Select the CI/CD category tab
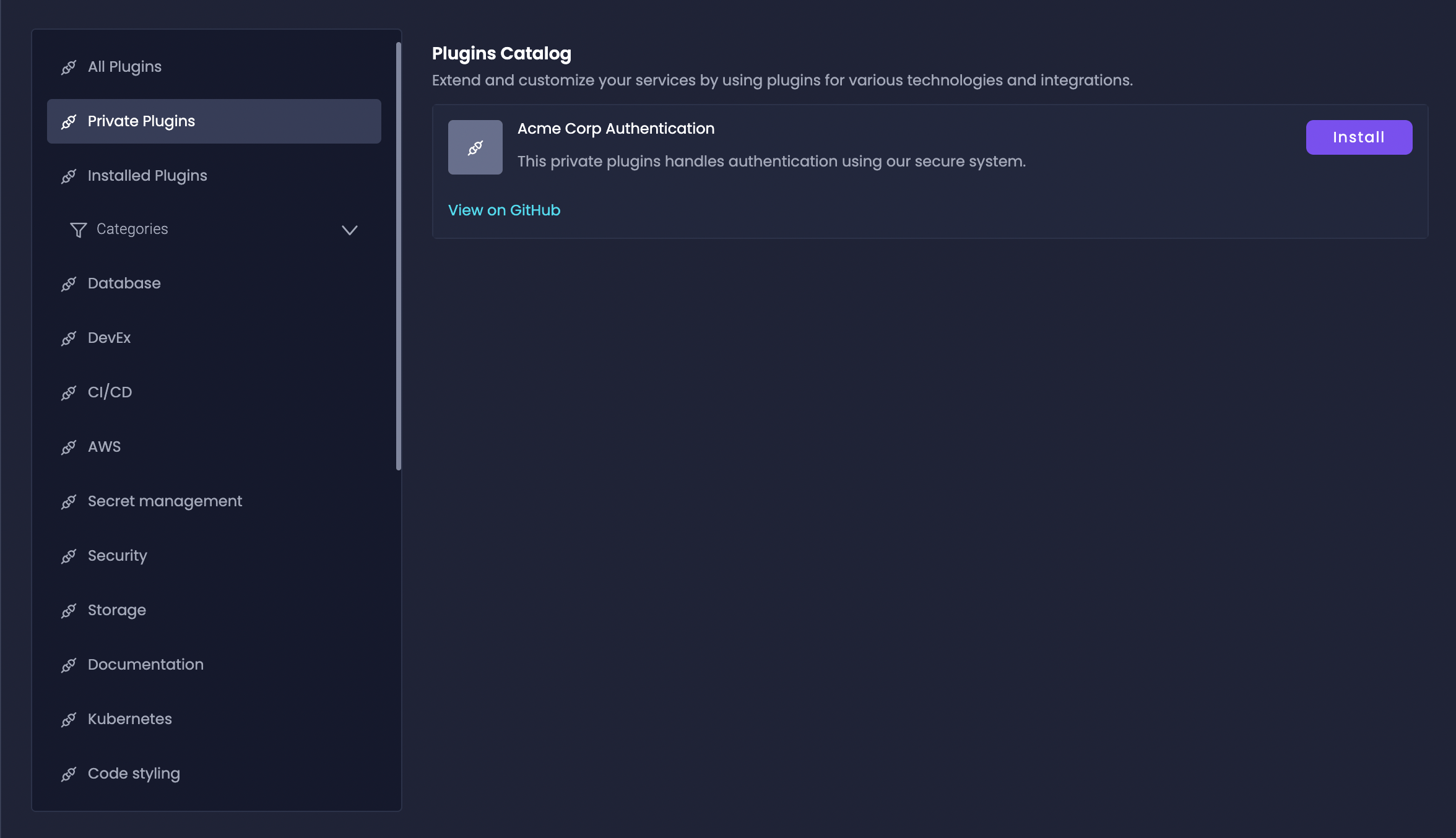 110,392
